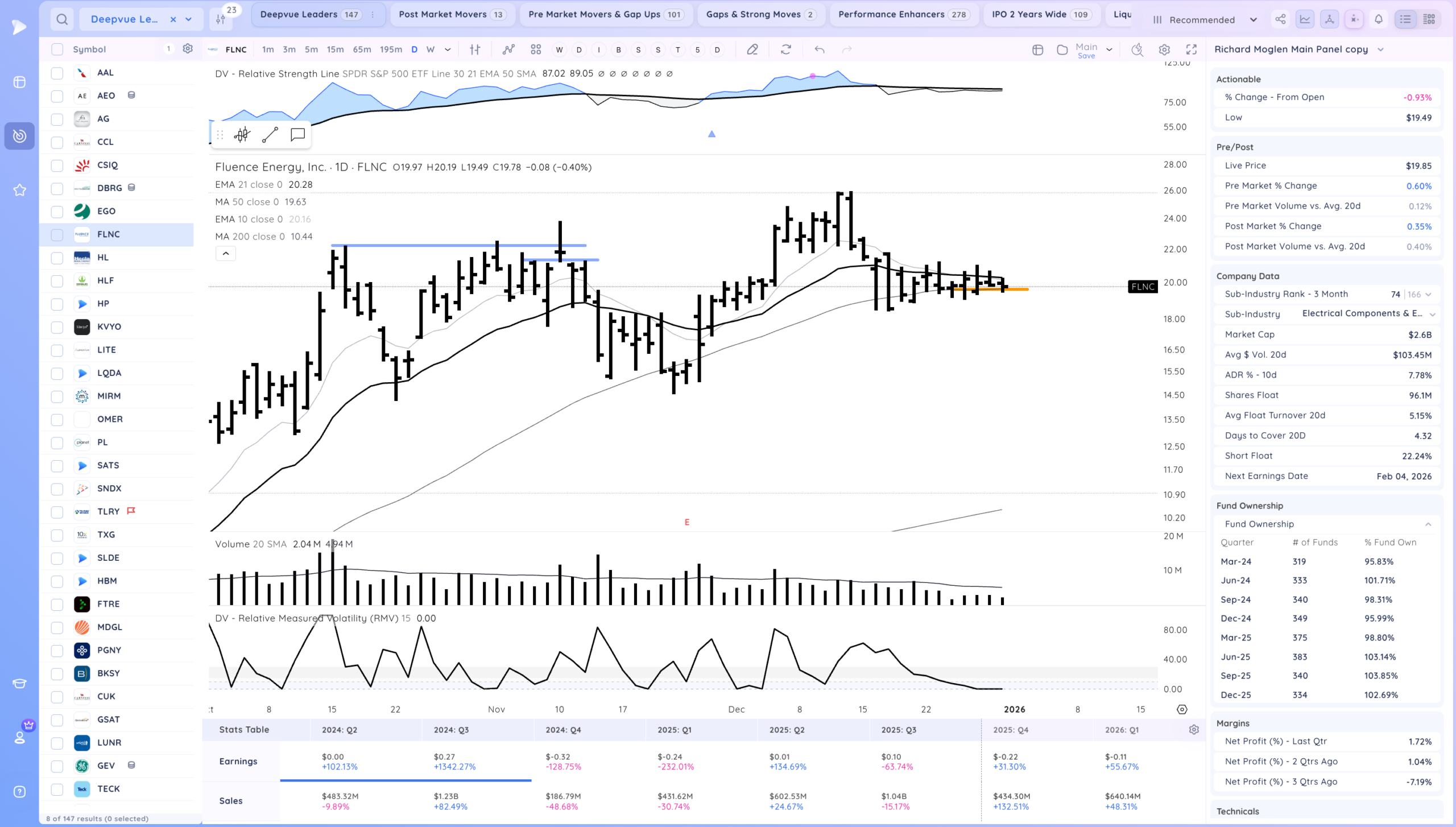Check the AAL symbol checkbox
Viewport: 1456px width, 827px height.
click(x=57, y=73)
